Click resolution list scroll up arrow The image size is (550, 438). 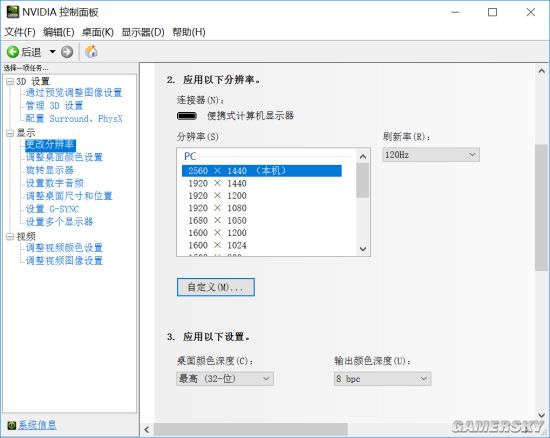363,156
